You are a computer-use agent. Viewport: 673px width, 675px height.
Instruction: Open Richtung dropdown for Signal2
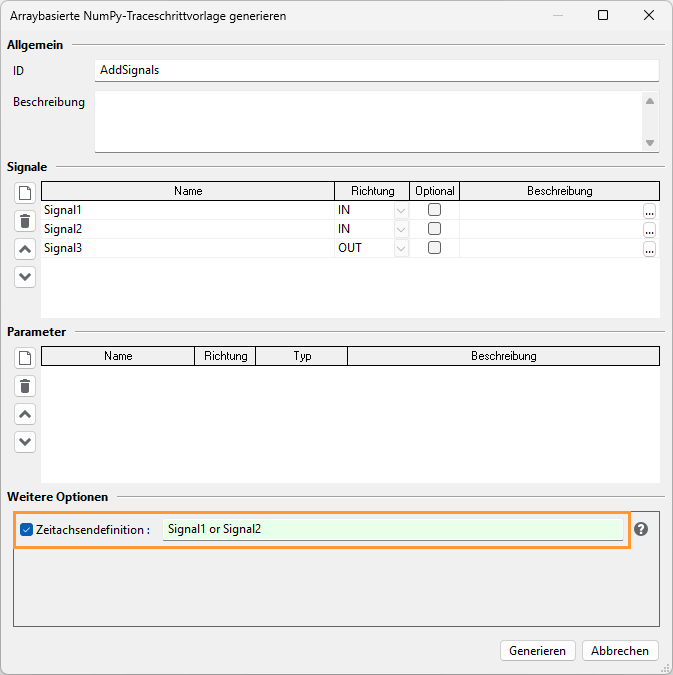tap(401, 229)
